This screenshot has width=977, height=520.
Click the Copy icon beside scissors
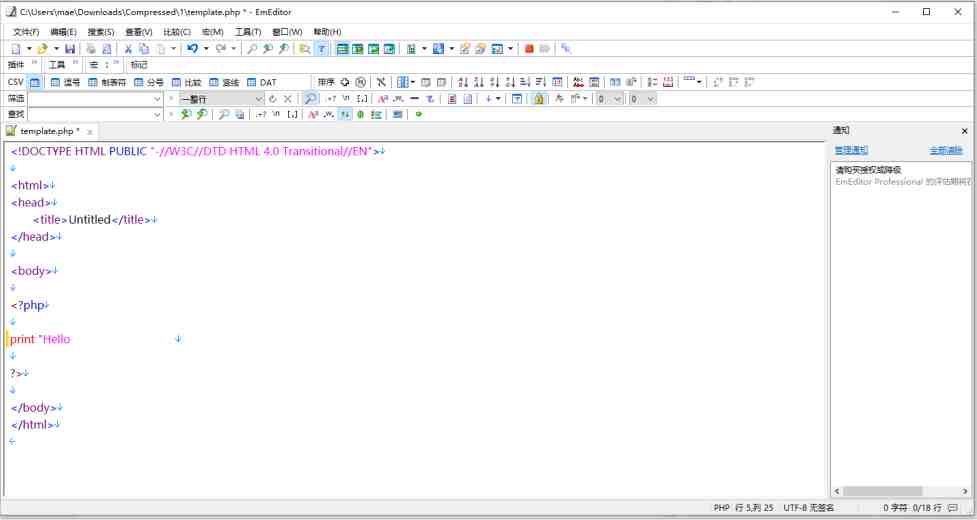(x=144, y=49)
